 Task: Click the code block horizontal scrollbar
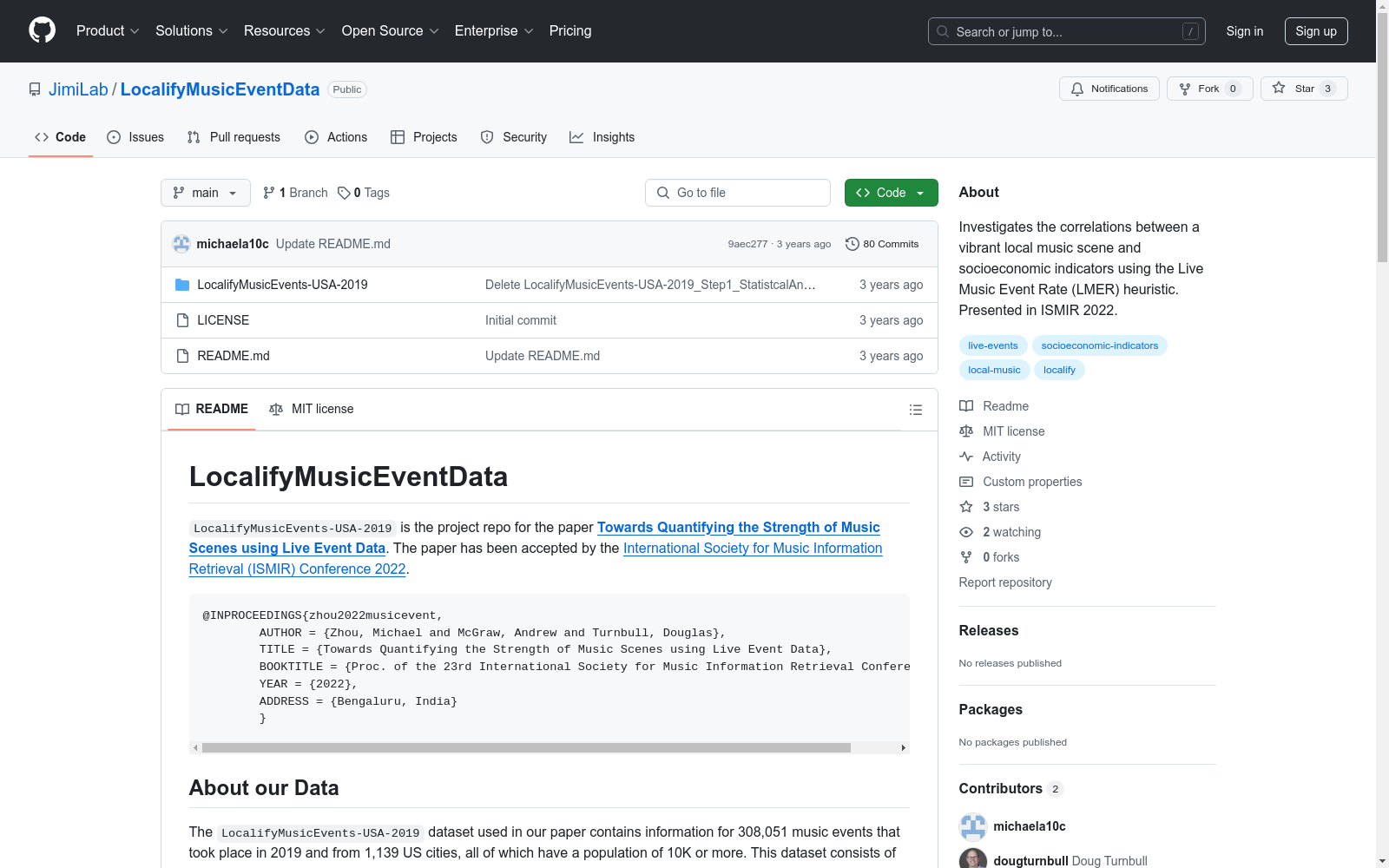point(526,747)
